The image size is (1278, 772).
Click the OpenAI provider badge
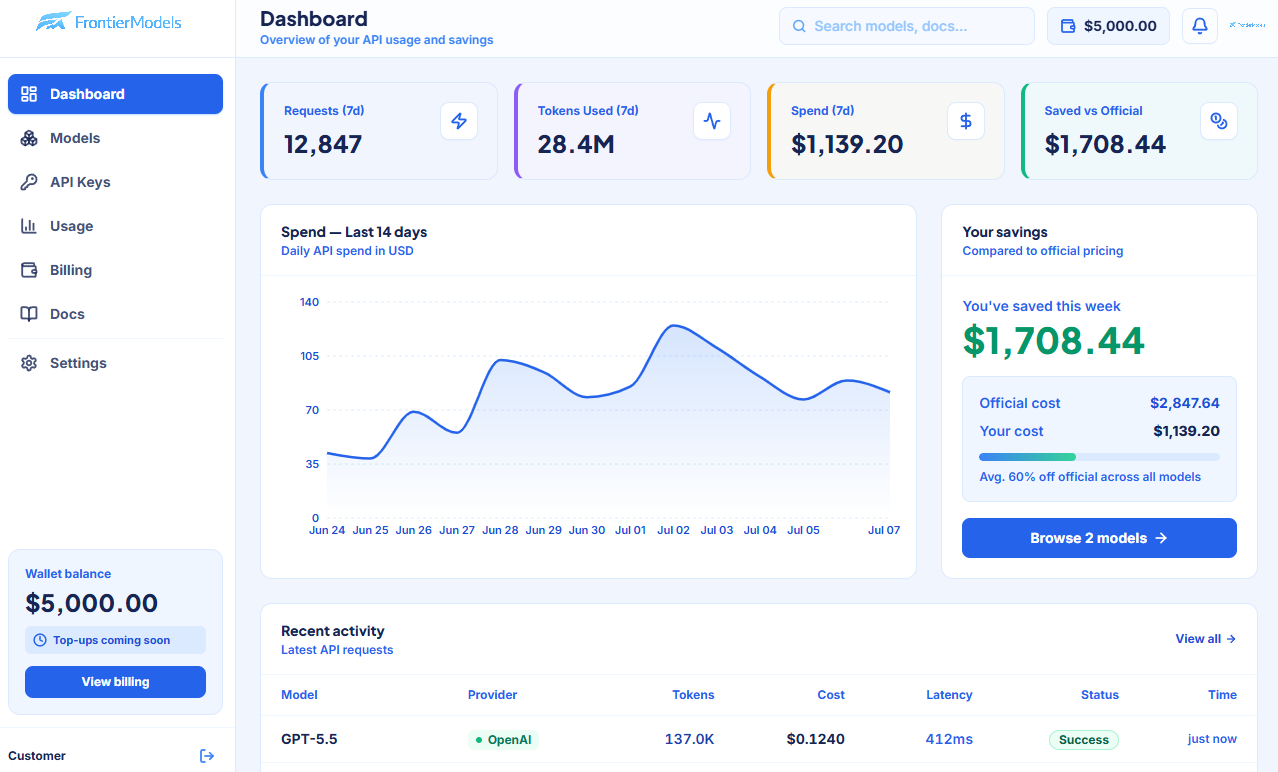tap(504, 740)
